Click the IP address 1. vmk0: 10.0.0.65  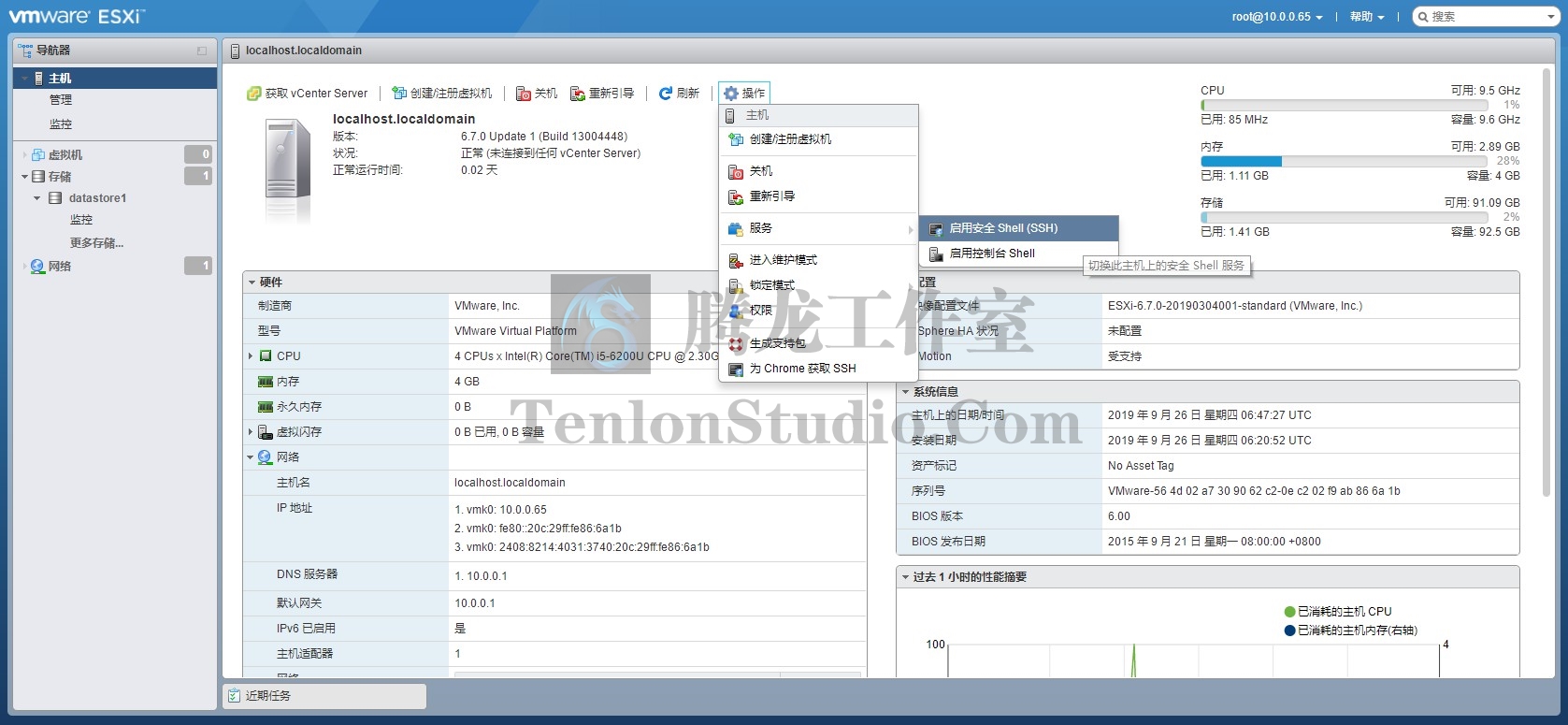pyautogui.click(x=501, y=510)
